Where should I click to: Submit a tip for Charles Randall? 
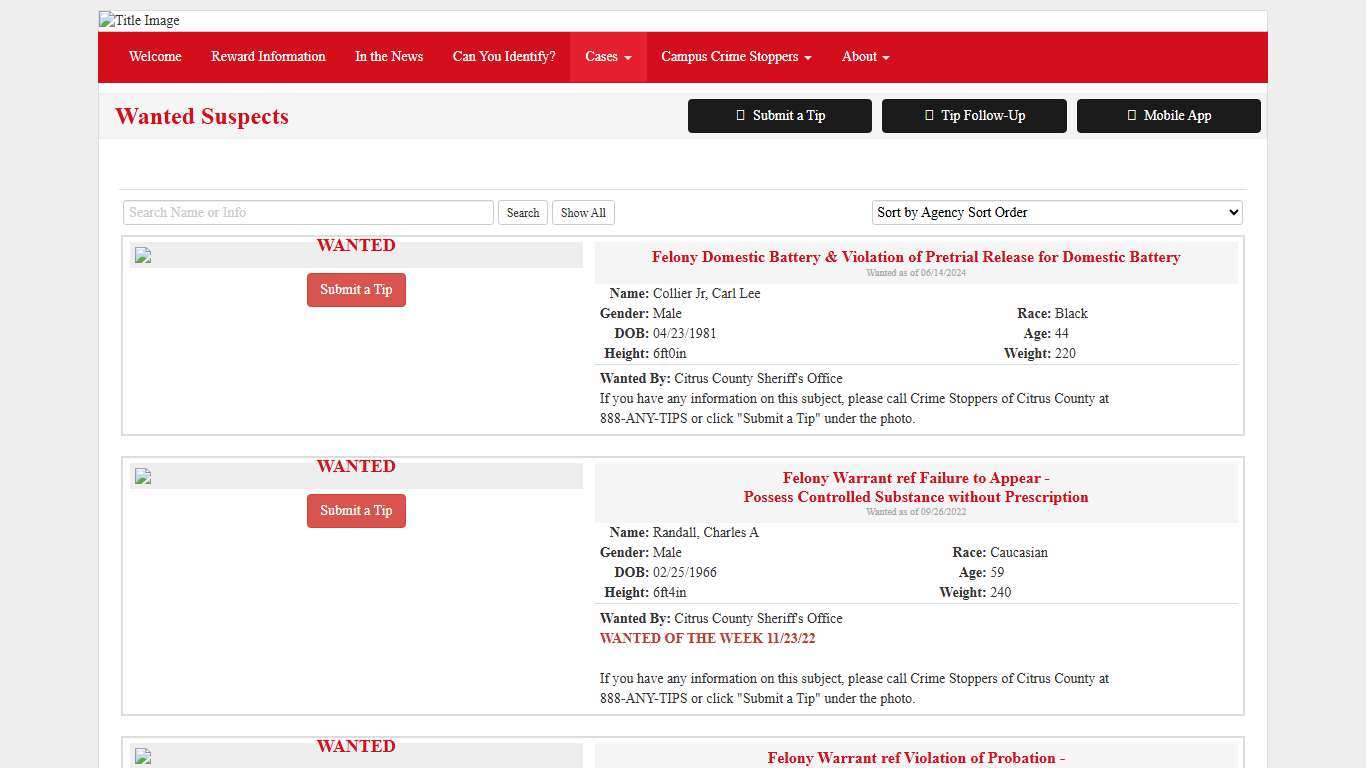tap(356, 511)
